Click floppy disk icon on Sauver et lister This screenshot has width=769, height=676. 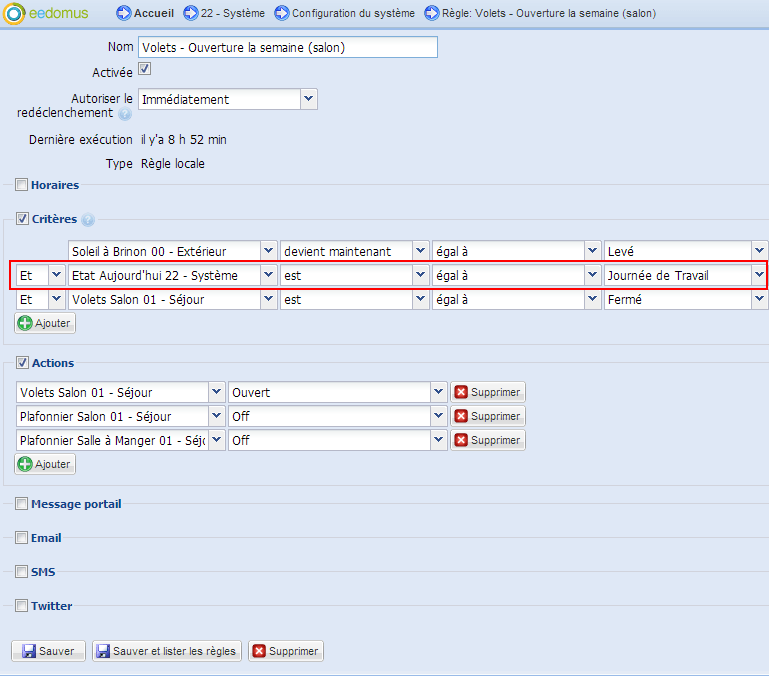click(x=103, y=651)
